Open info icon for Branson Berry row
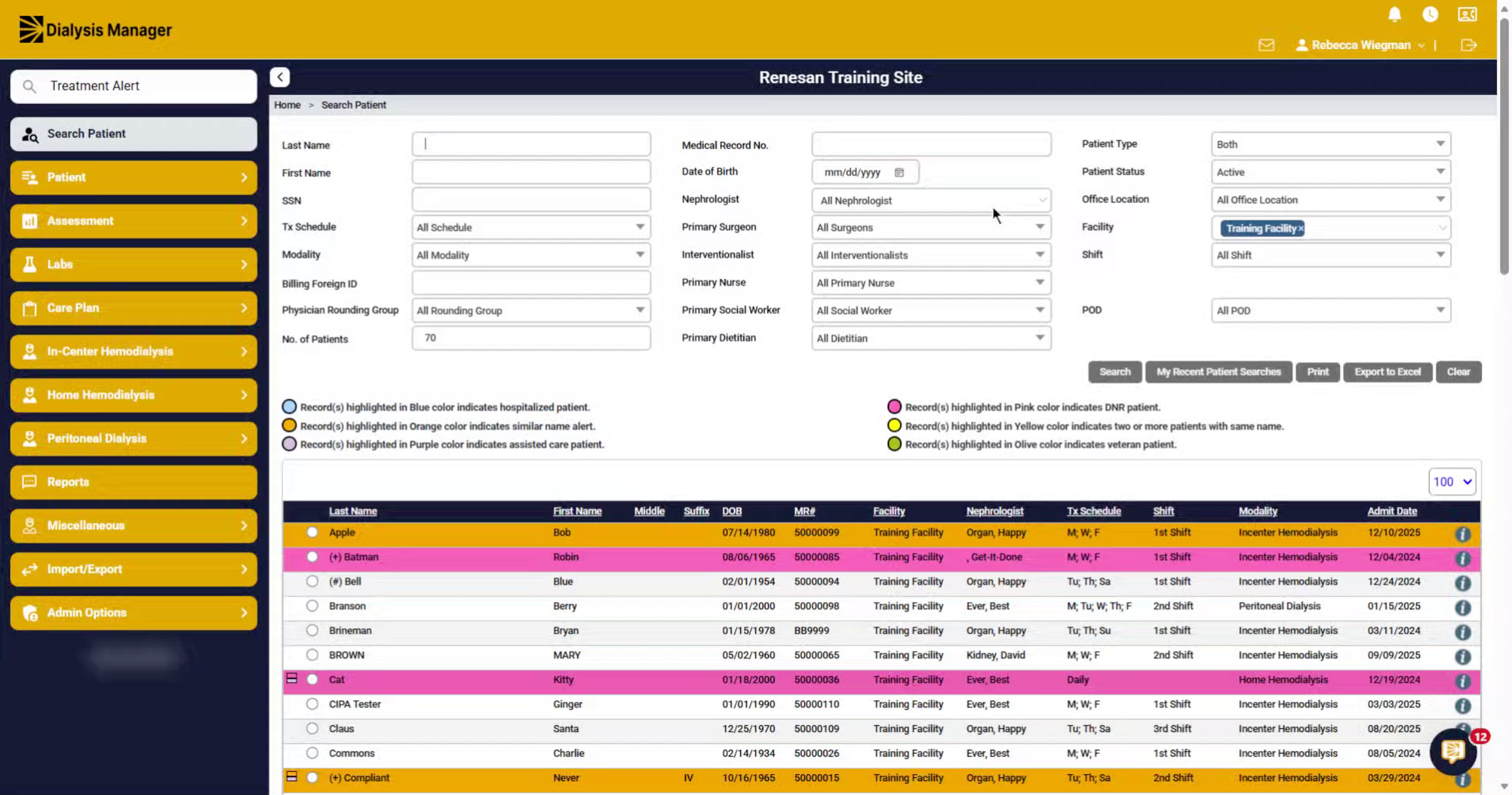This screenshot has width=1512, height=795. pyautogui.click(x=1462, y=607)
